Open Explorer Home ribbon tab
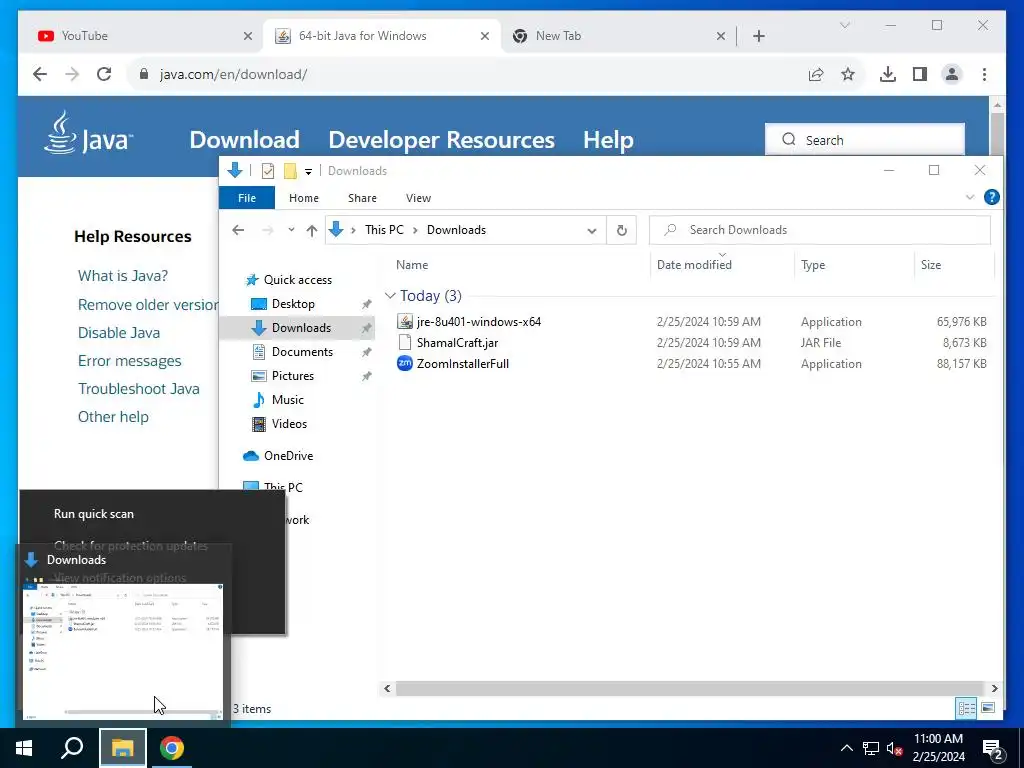 click(304, 198)
